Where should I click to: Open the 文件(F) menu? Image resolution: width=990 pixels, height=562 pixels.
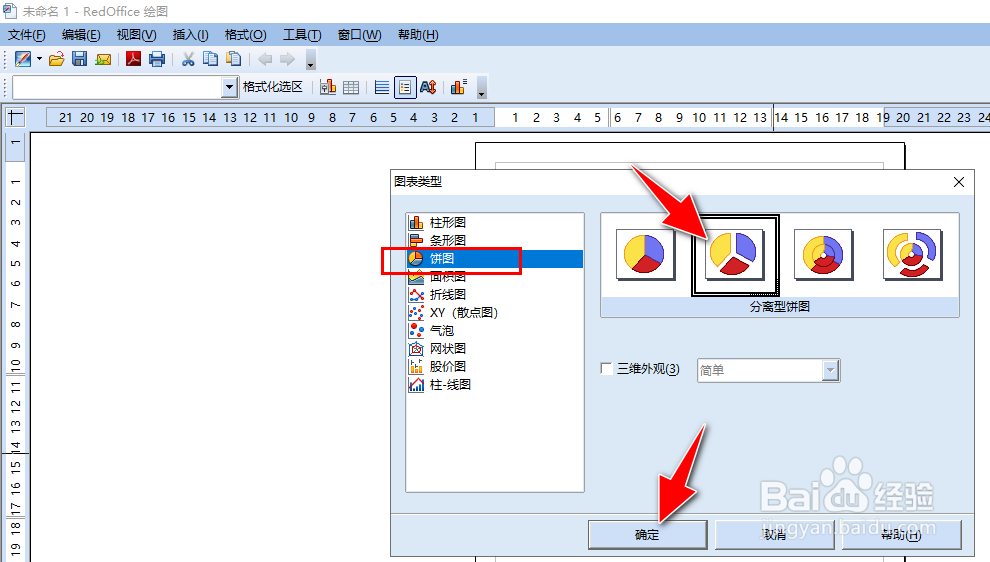[x=27, y=35]
